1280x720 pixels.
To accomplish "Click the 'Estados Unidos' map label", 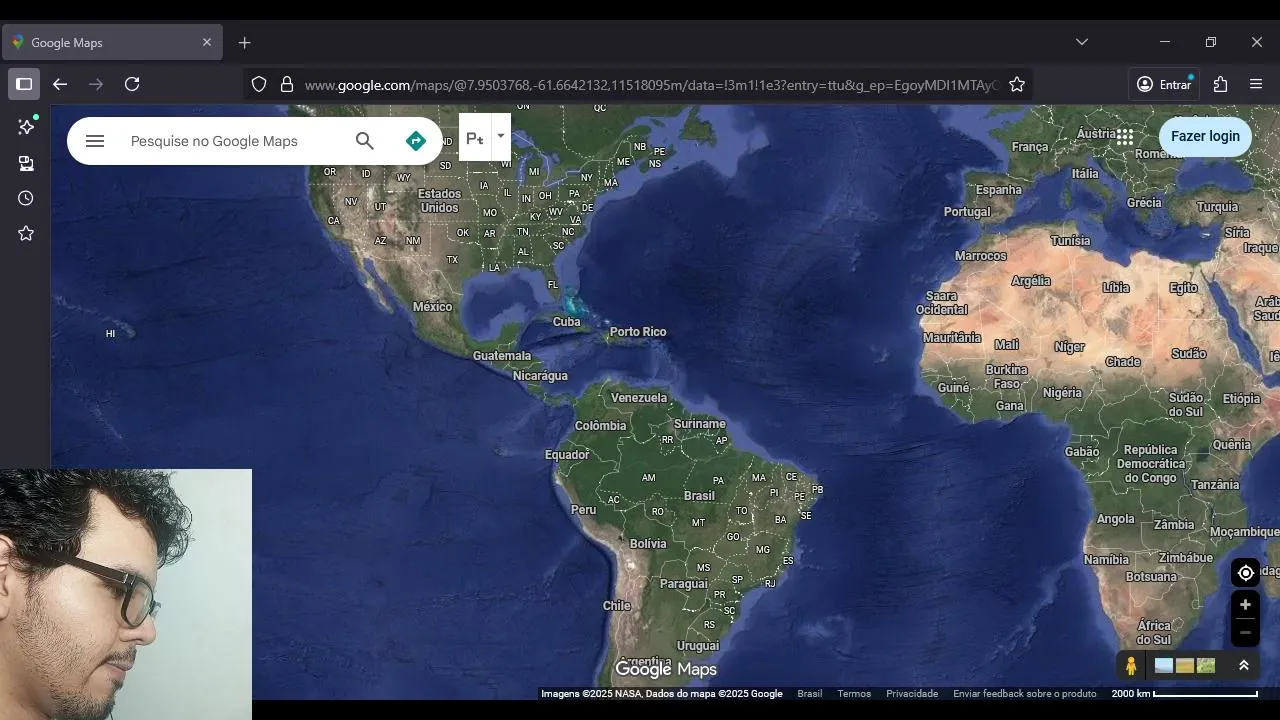I will (439, 201).
